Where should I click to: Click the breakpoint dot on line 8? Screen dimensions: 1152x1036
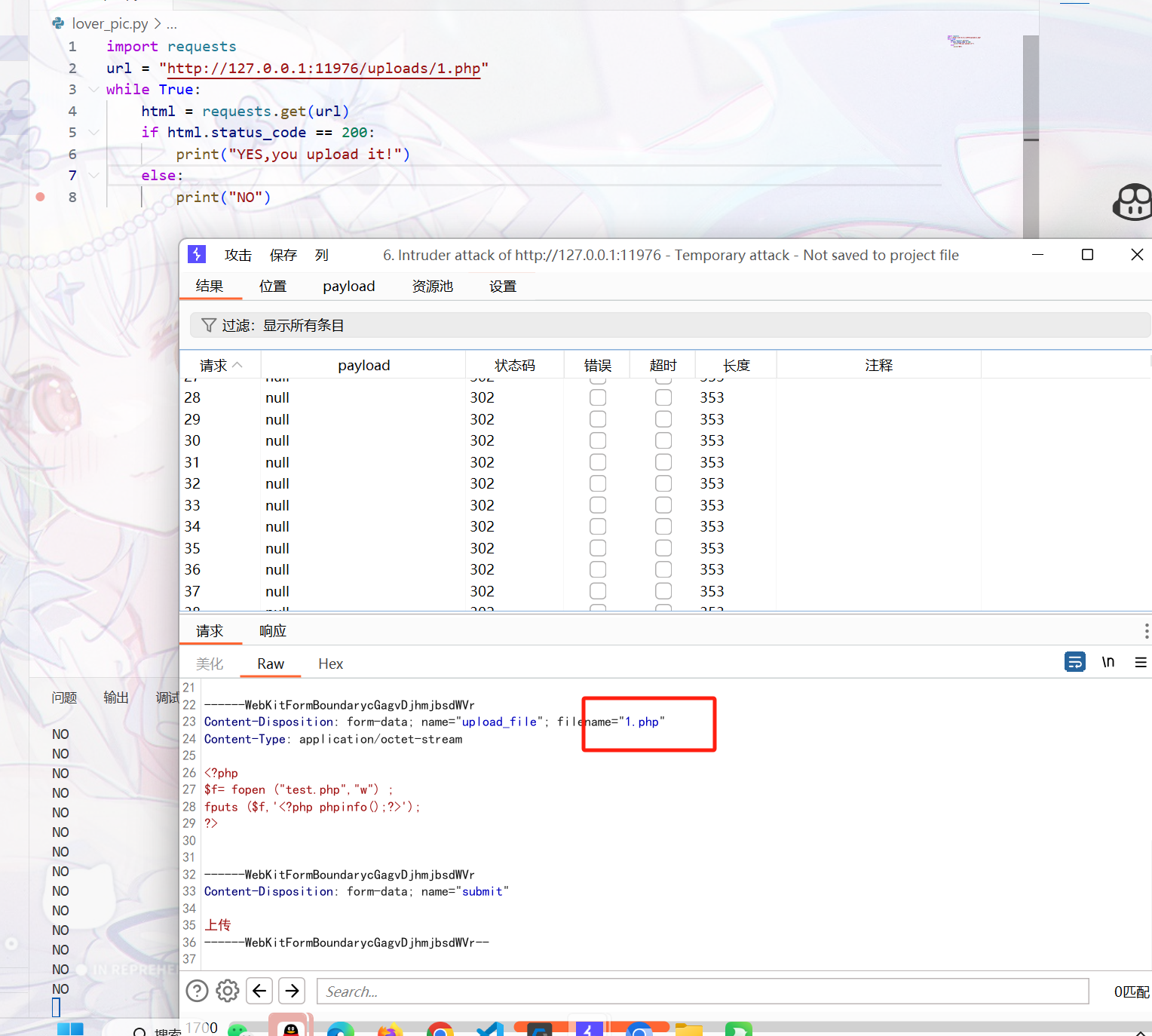41,197
